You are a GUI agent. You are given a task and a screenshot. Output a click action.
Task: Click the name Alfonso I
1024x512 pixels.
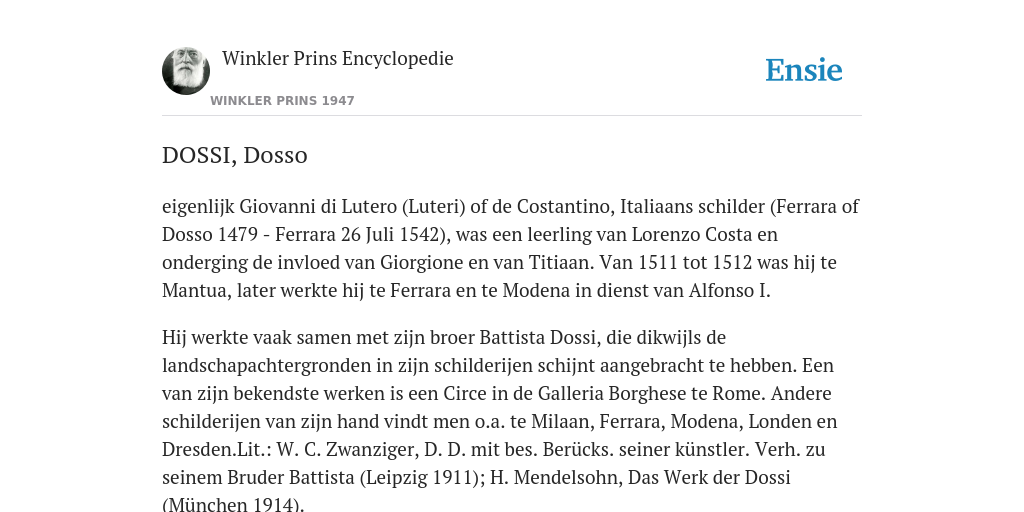coord(729,291)
